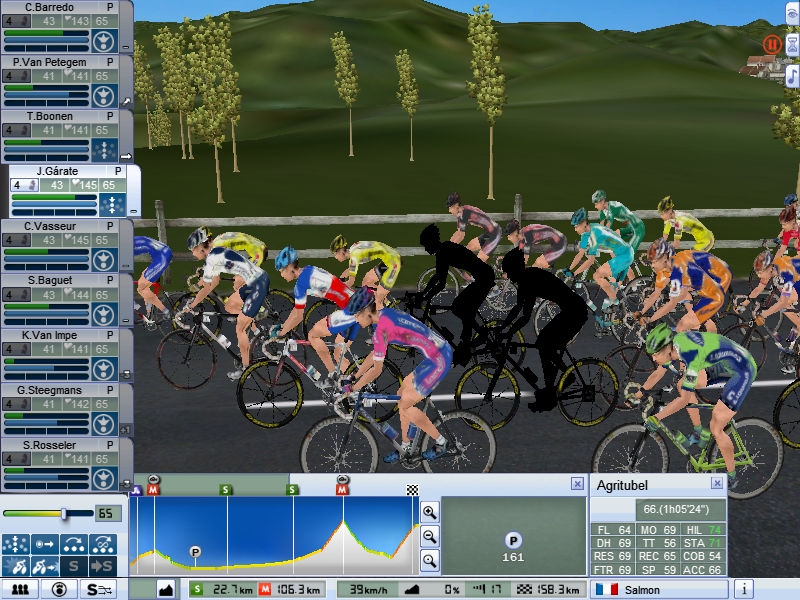800x600 pixels.
Task: Close the Agritubel rider stats panel
Action: pos(717,483)
